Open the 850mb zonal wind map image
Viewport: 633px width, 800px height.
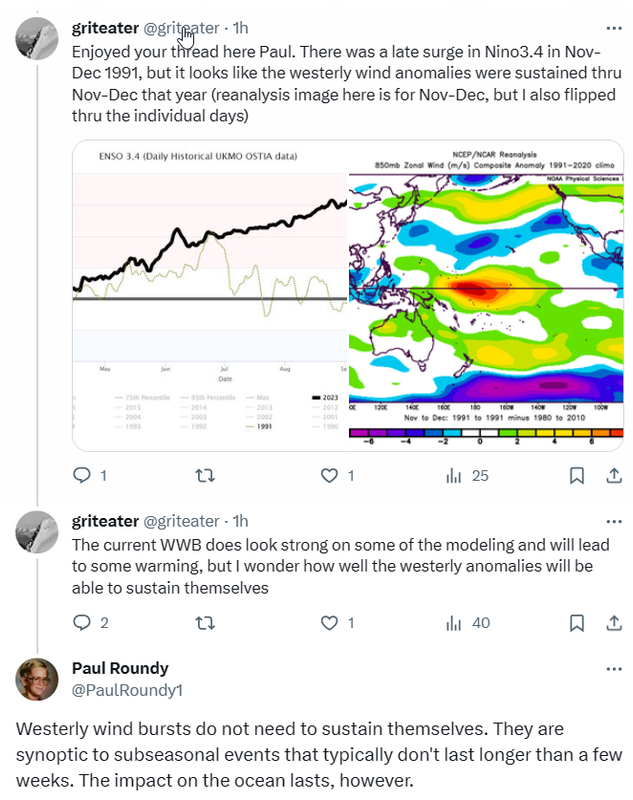click(x=486, y=295)
